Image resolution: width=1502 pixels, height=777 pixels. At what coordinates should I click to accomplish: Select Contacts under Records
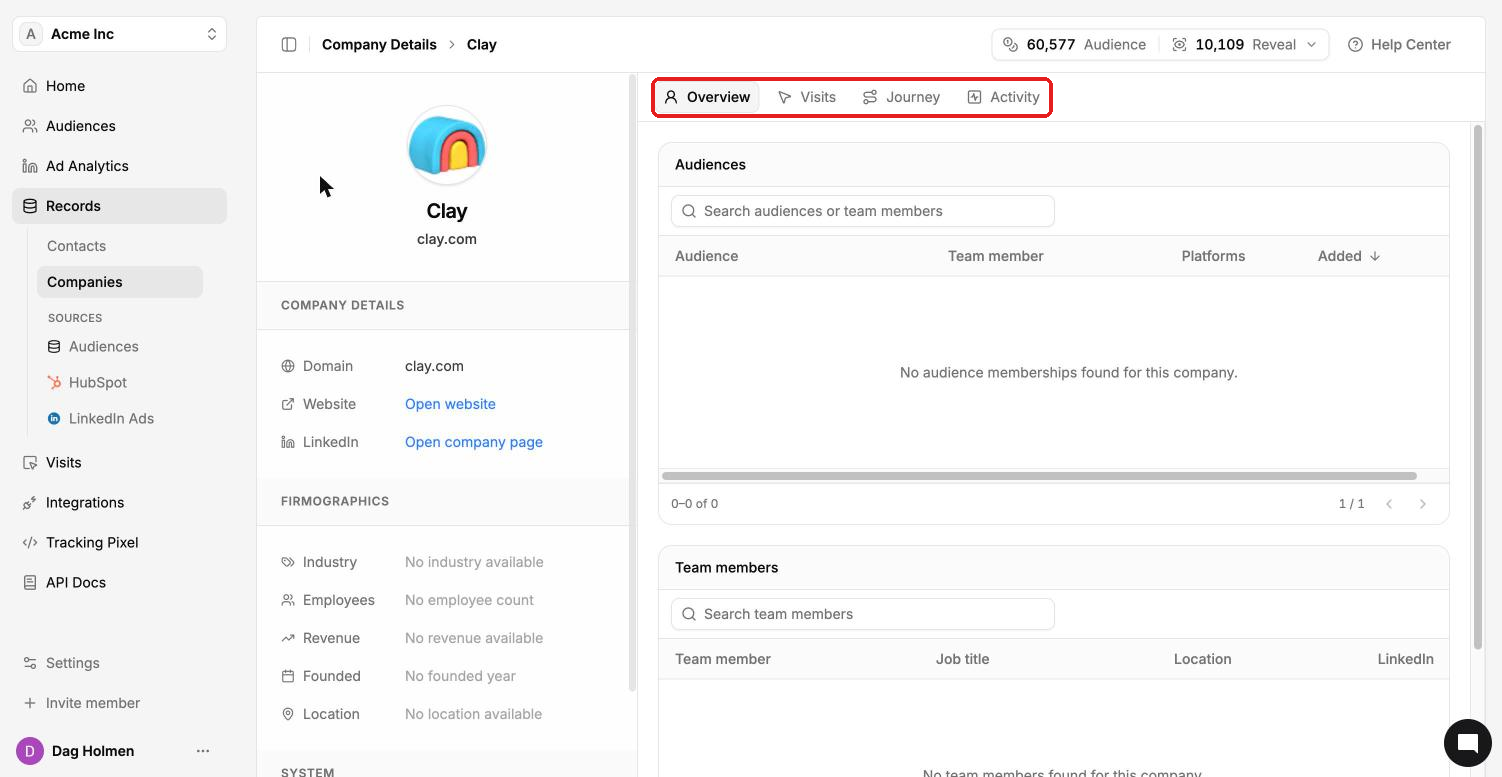click(x=119, y=246)
